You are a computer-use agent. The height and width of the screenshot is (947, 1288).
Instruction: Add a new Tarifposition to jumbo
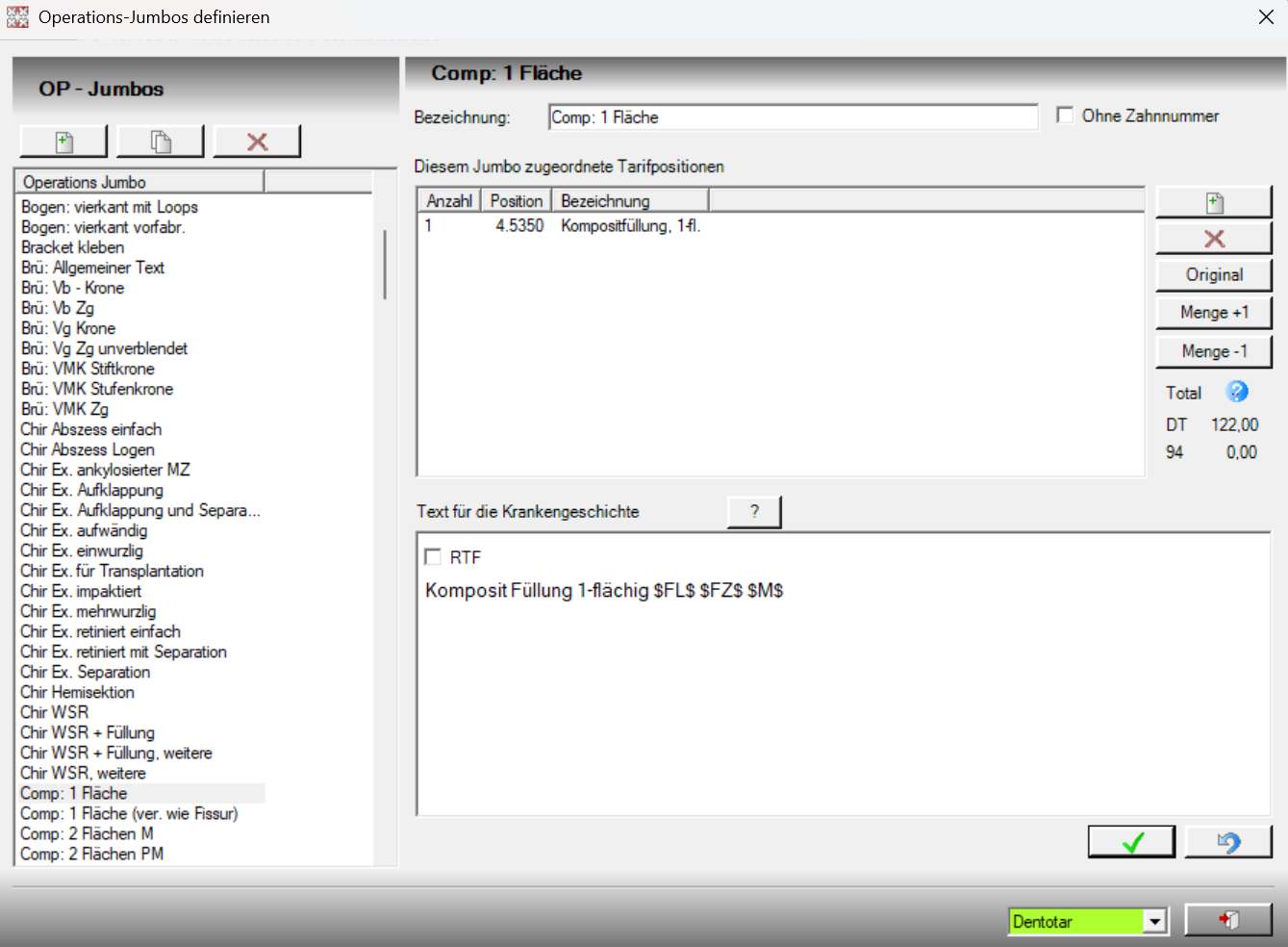(x=1214, y=202)
